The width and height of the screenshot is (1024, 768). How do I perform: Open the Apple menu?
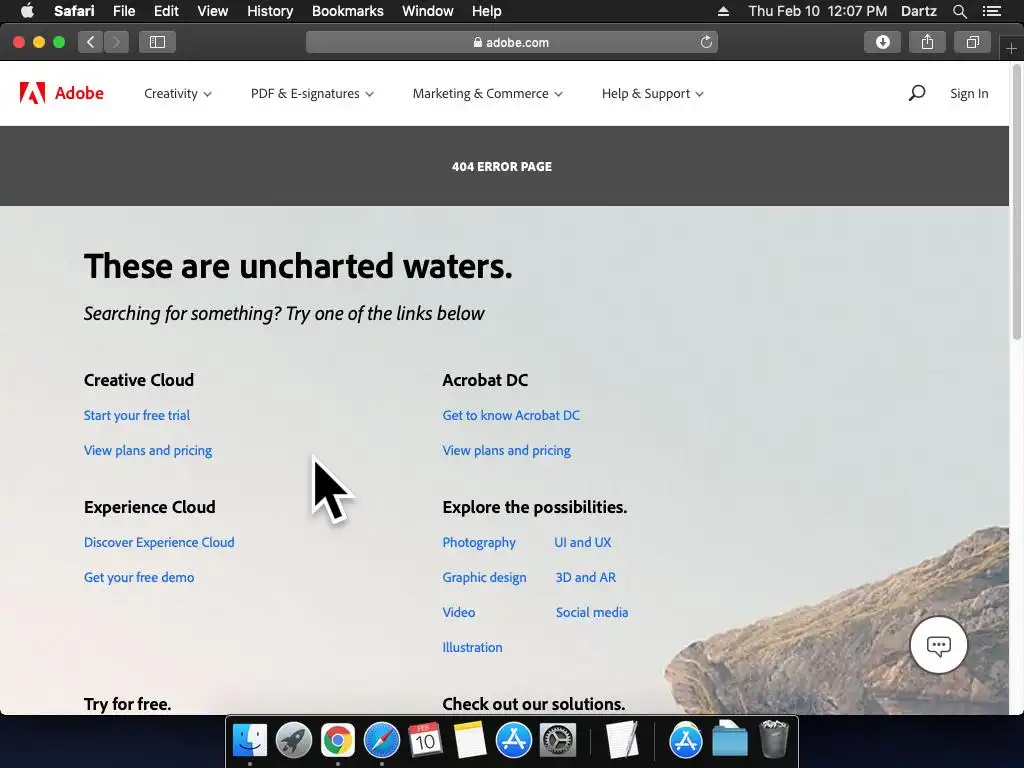coord(27,10)
